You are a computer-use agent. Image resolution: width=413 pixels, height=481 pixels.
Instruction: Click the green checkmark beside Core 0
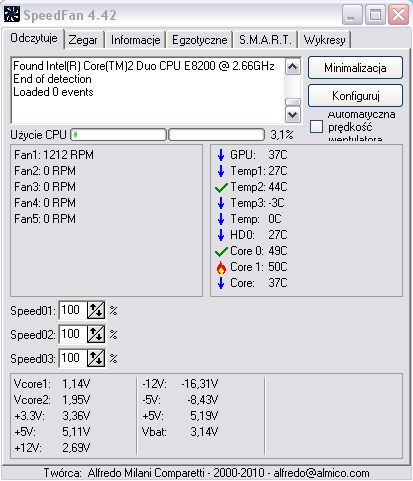pyautogui.click(x=221, y=252)
